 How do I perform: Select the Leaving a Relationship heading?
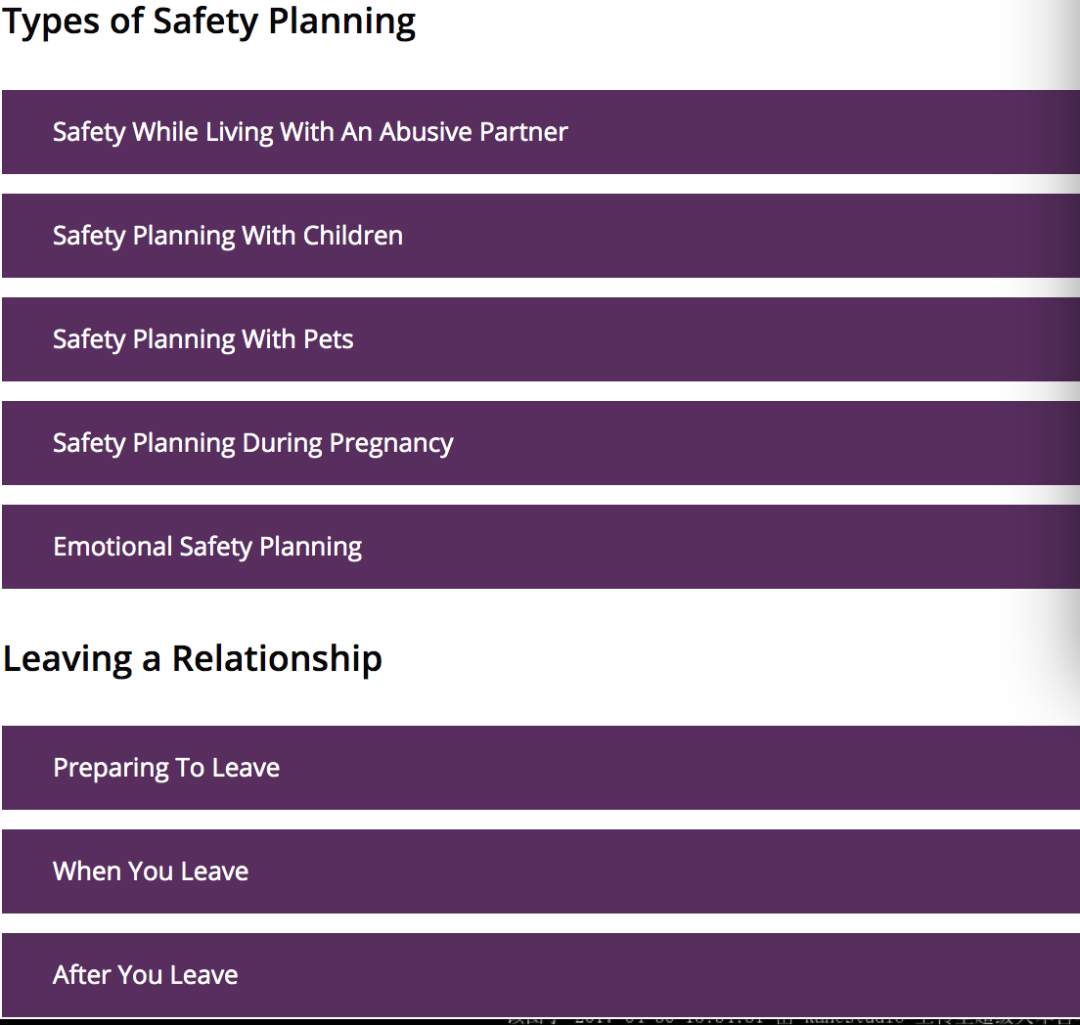pyautogui.click(x=193, y=659)
